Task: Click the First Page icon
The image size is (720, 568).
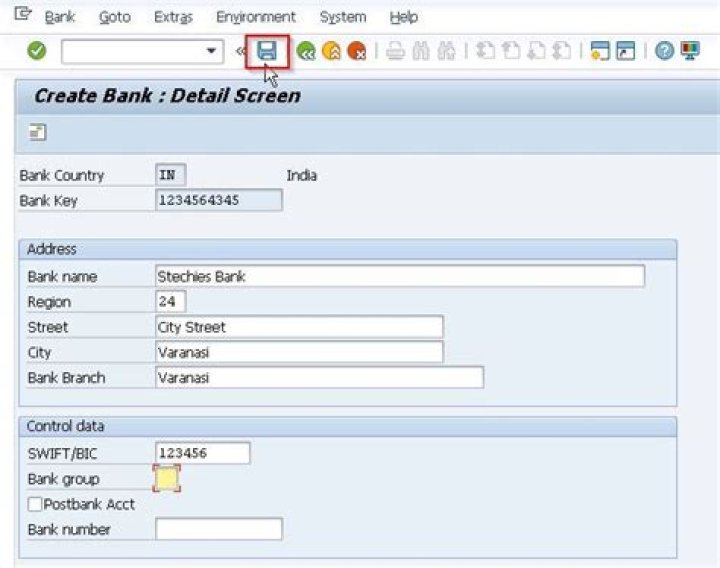Action: coord(485,51)
